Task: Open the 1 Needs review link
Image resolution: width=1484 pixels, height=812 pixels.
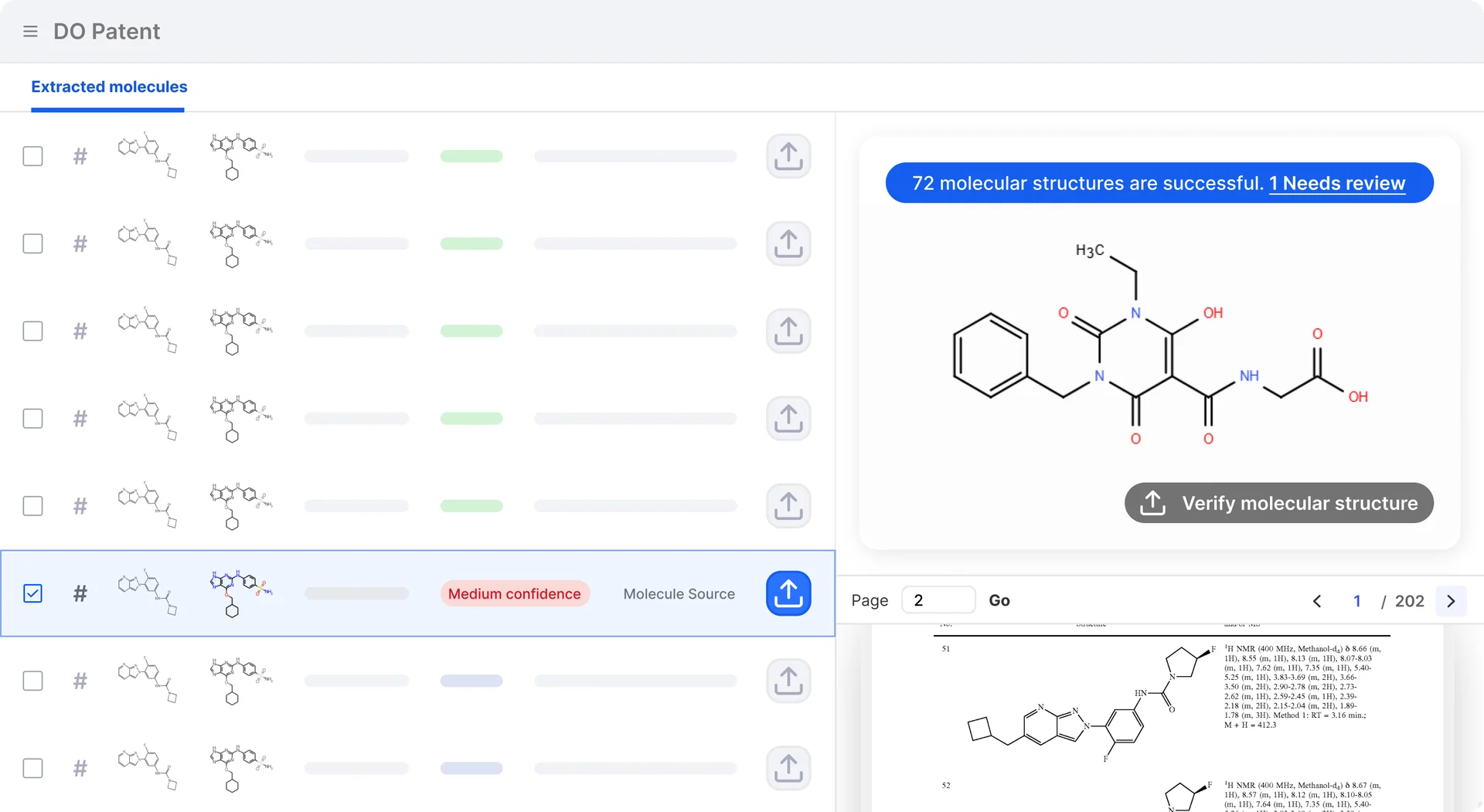Action: 1337,183
